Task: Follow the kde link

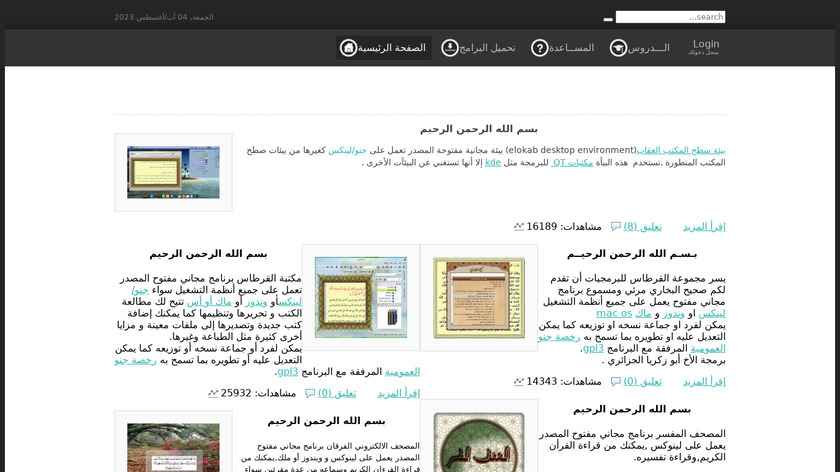Action: tap(493, 162)
